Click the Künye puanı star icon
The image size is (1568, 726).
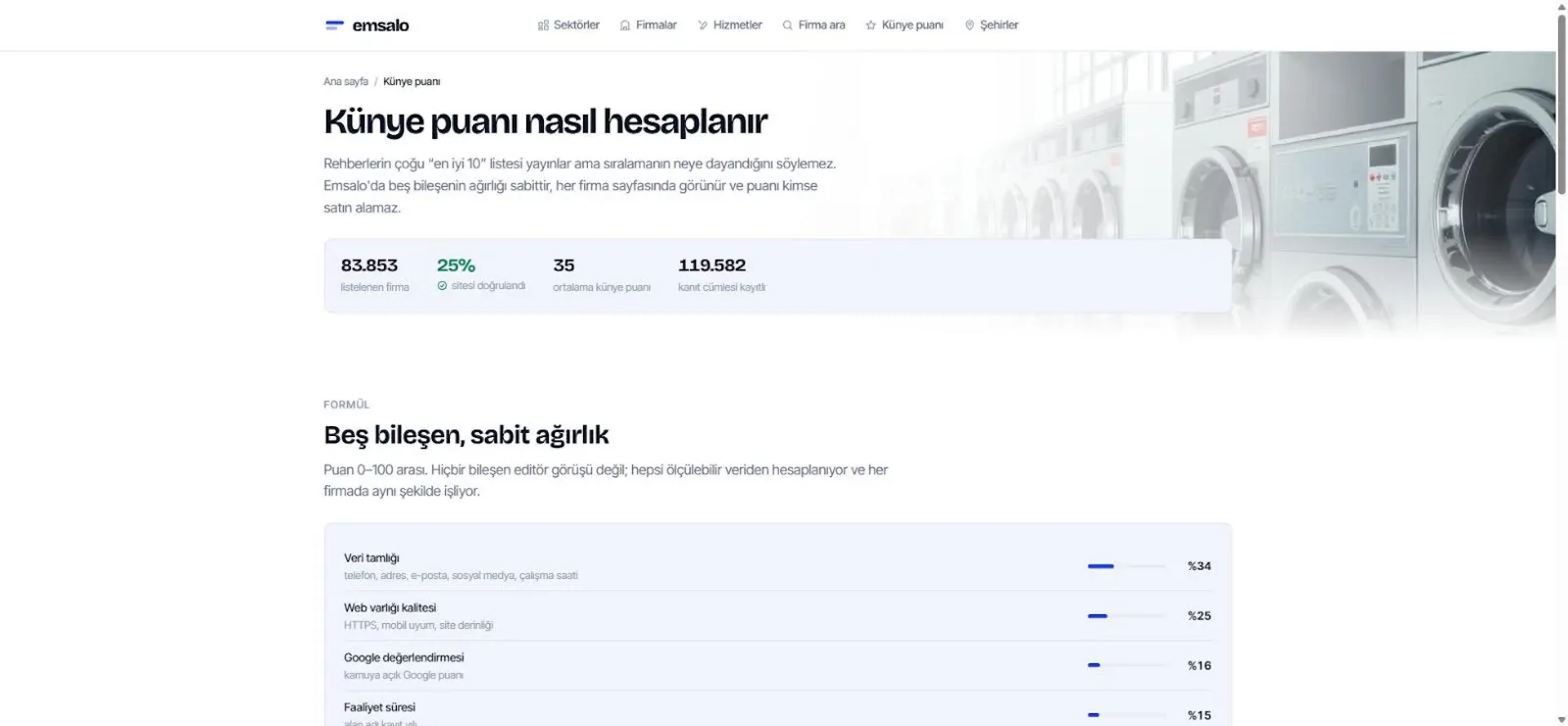(870, 25)
